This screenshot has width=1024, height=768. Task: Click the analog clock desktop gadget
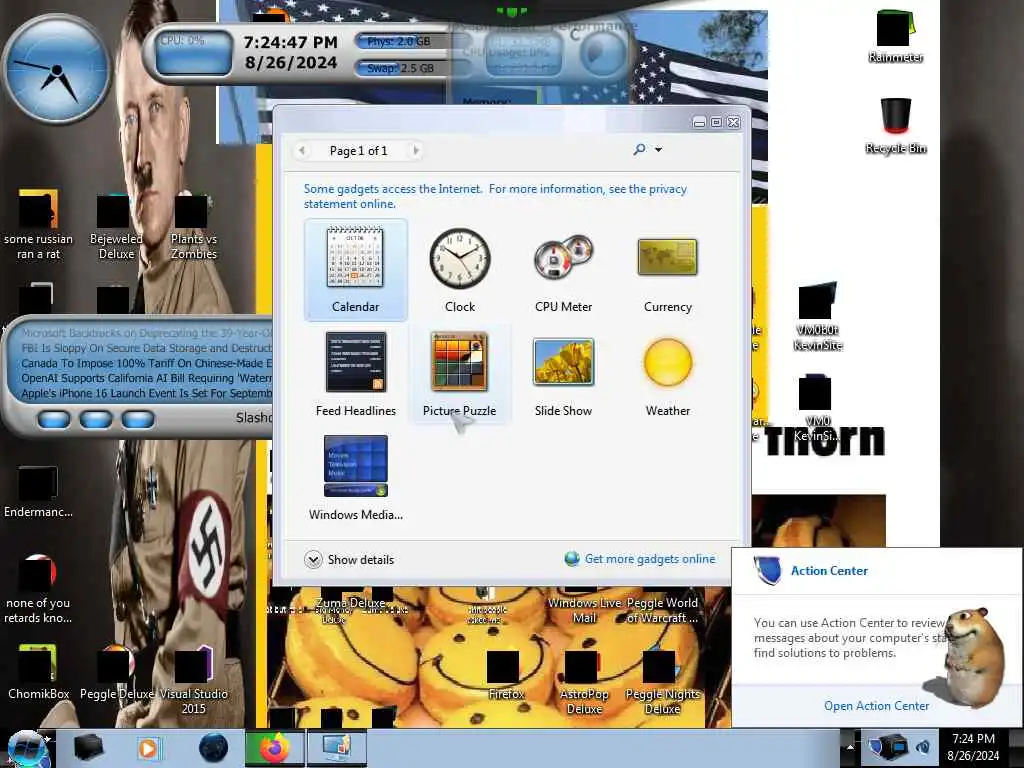click(x=57, y=69)
